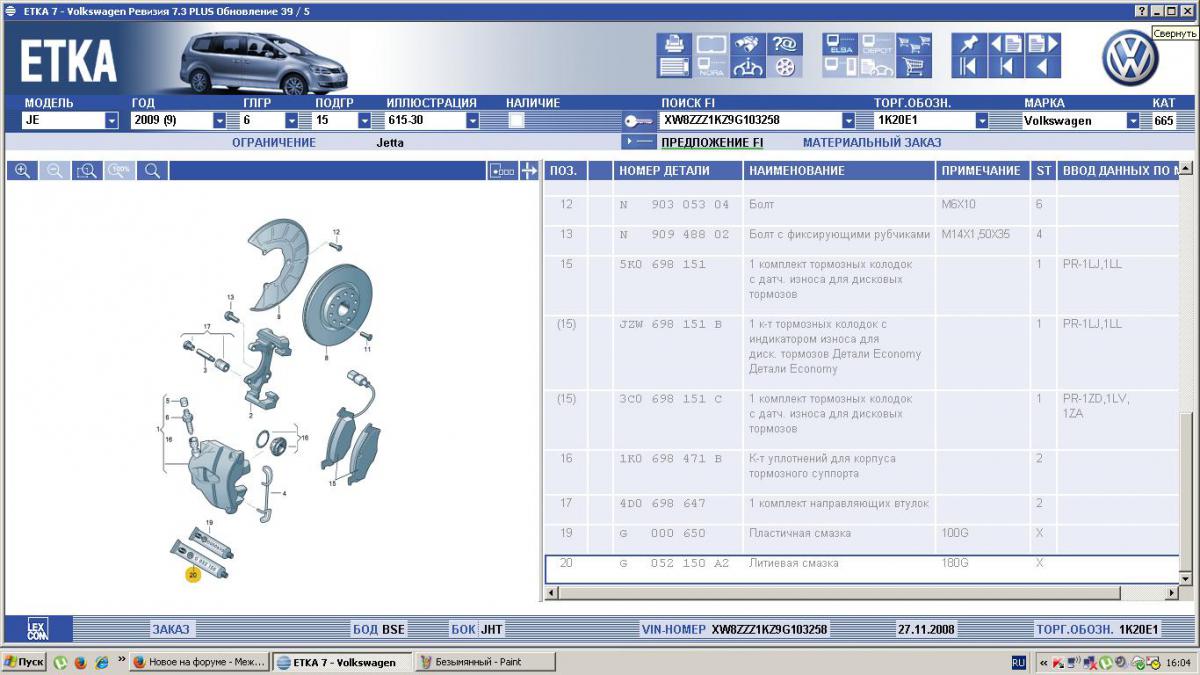
Task: Click the printer icon in the toolbar
Action: coord(674,44)
